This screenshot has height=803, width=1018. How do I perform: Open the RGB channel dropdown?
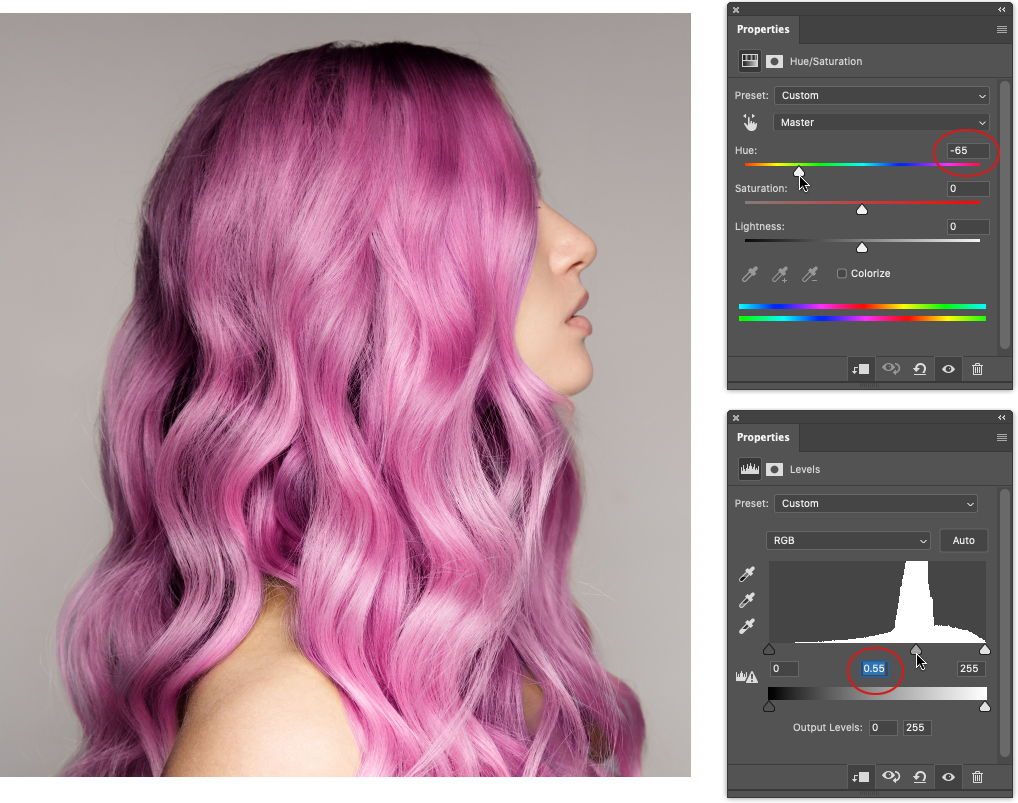click(x=849, y=540)
